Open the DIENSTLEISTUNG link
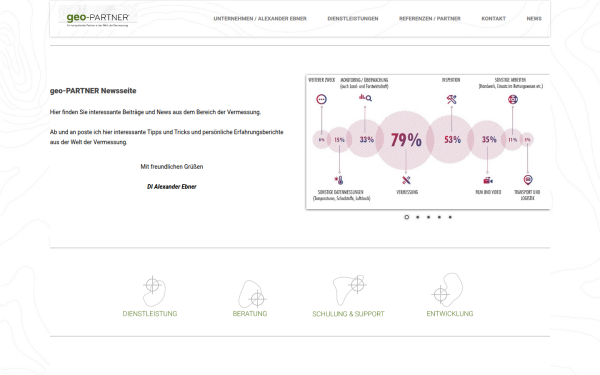The image size is (600, 375). (150, 314)
